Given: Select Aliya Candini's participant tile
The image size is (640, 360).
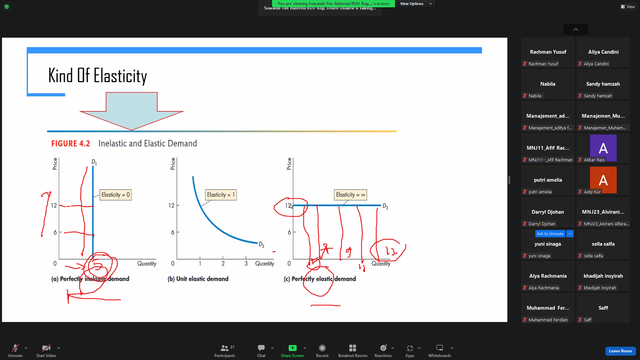Looking at the screenshot, I should 603,52.
